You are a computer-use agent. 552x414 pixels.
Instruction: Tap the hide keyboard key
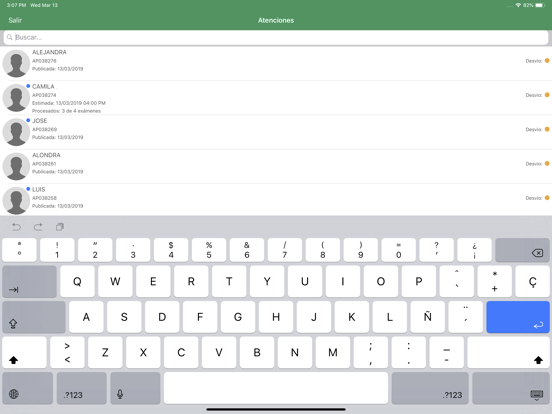511,388
